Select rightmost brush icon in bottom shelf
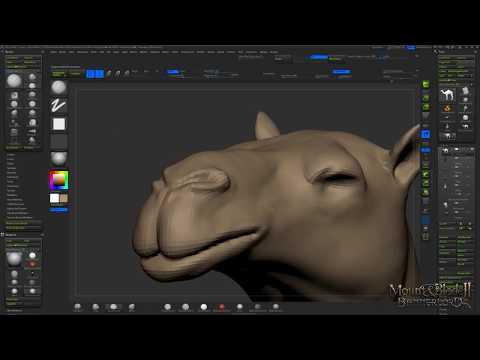The width and height of the screenshot is (480, 360). 276,307
